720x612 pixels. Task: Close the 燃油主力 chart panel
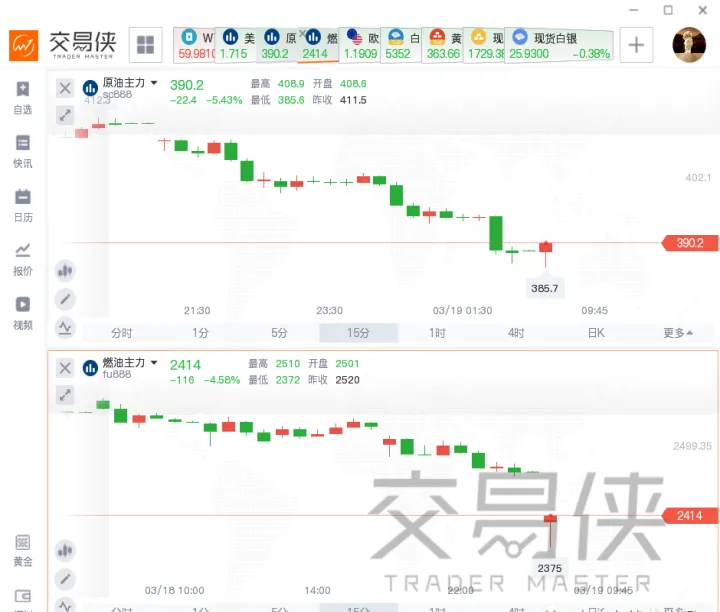point(65,367)
